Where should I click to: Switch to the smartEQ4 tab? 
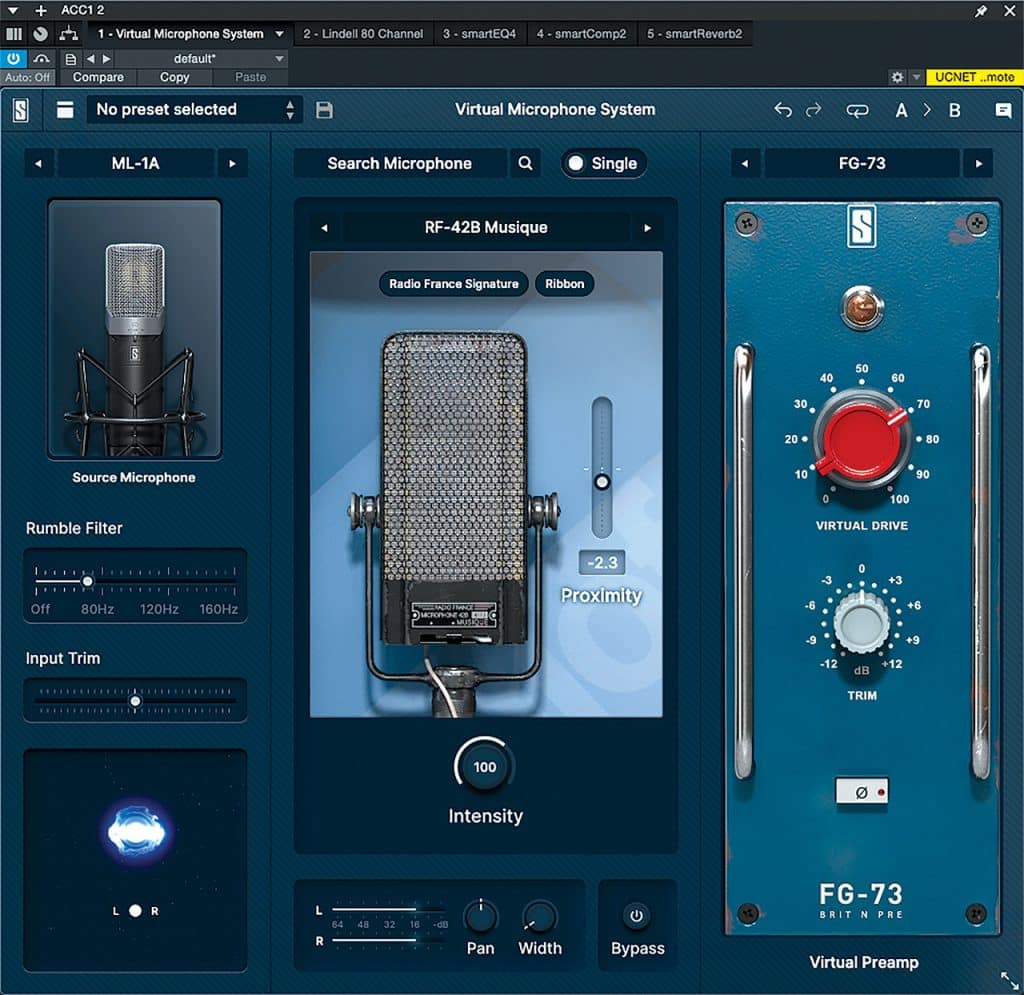point(479,34)
